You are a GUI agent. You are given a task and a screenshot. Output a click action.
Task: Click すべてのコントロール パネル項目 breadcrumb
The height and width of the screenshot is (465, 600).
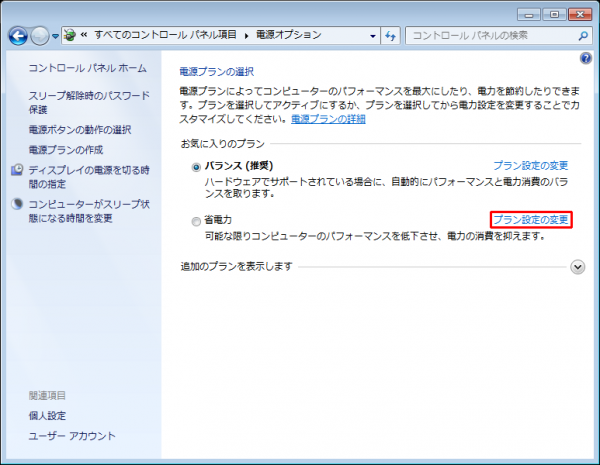(x=165, y=35)
